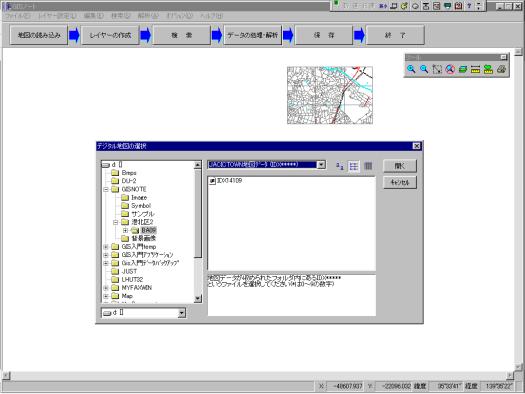Collapse the GISNOTE folder node
525x394 pixels.
click(x=106, y=189)
